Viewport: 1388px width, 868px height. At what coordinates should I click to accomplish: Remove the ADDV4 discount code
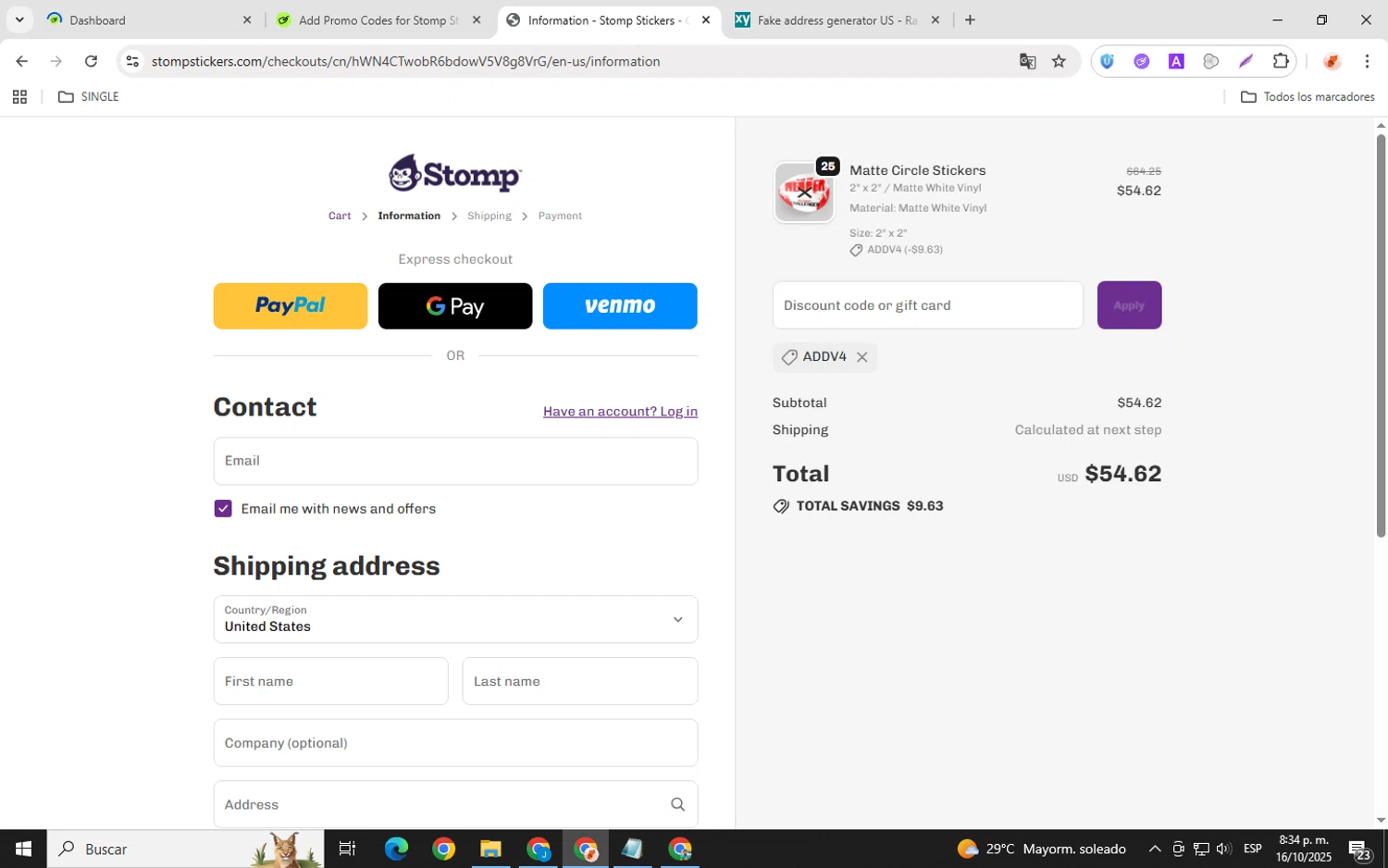click(x=861, y=357)
